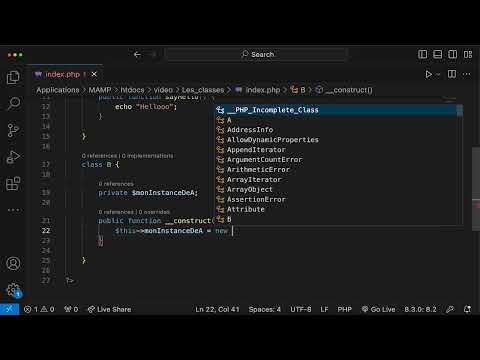Screen dimensions: 480x360
Task: Change file encoding UTF-8
Action: click(x=301, y=309)
